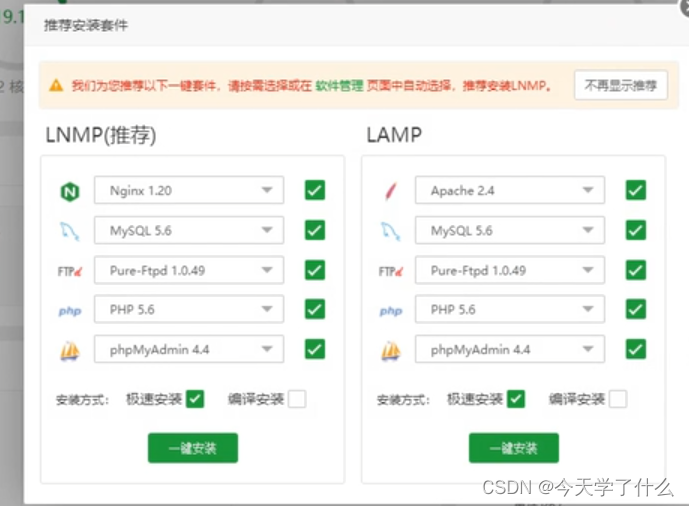Click the FTP icon in LAMP panel
Viewport: 689px width, 506px height.
(x=391, y=271)
